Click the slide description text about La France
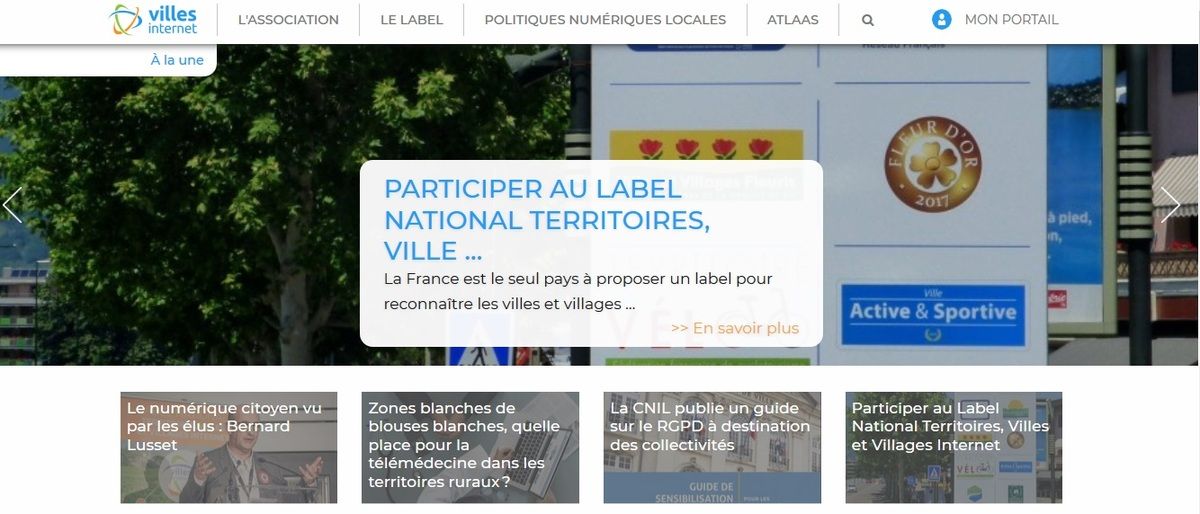 point(578,291)
